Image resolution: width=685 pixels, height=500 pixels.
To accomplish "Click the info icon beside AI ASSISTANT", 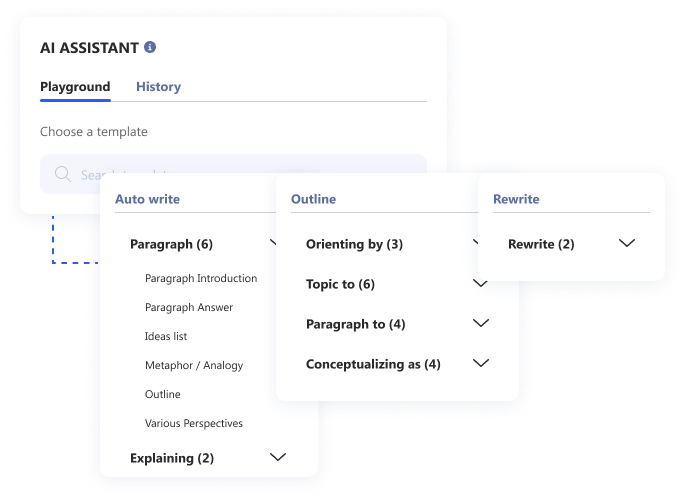I will point(150,47).
